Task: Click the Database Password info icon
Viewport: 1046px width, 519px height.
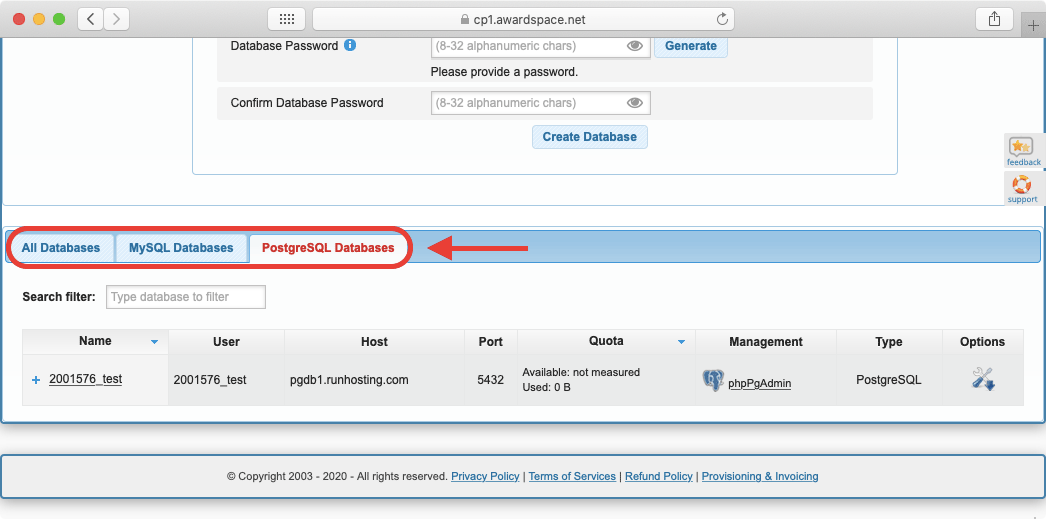Action: (350, 45)
